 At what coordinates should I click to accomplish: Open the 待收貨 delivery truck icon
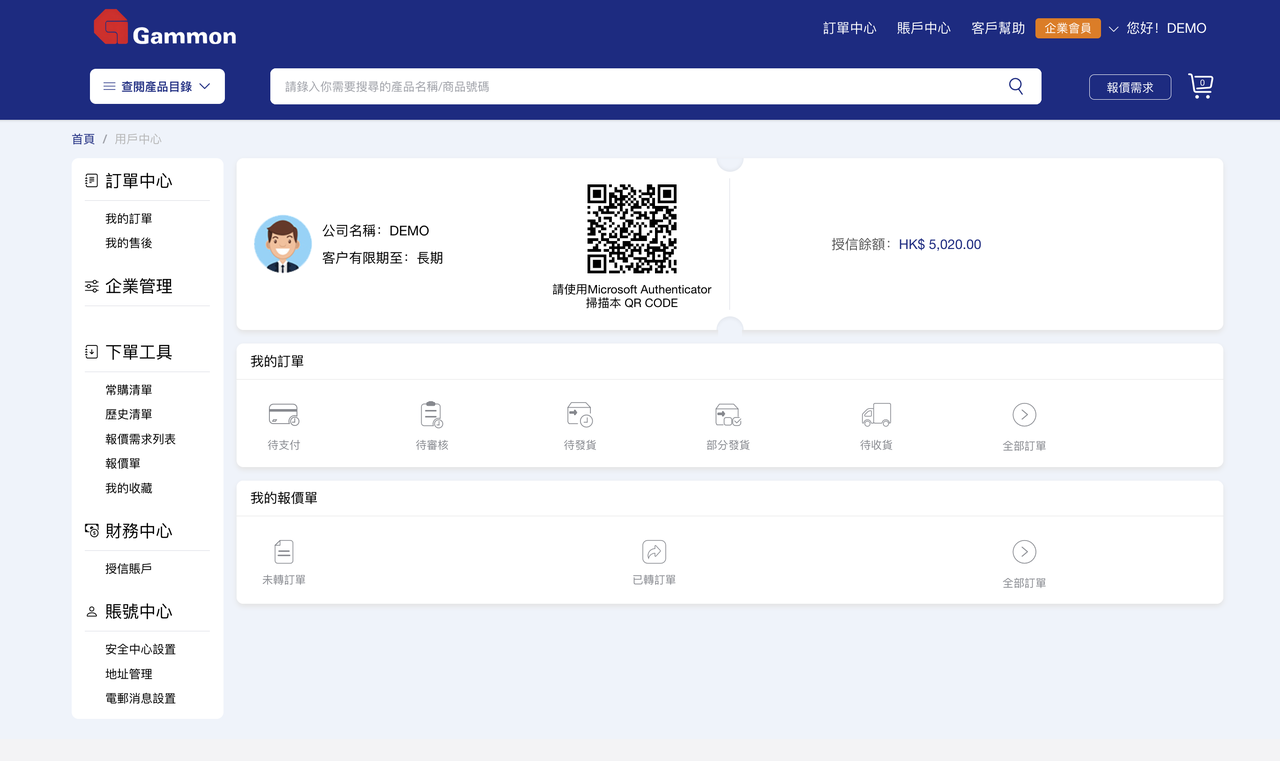click(x=876, y=415)
